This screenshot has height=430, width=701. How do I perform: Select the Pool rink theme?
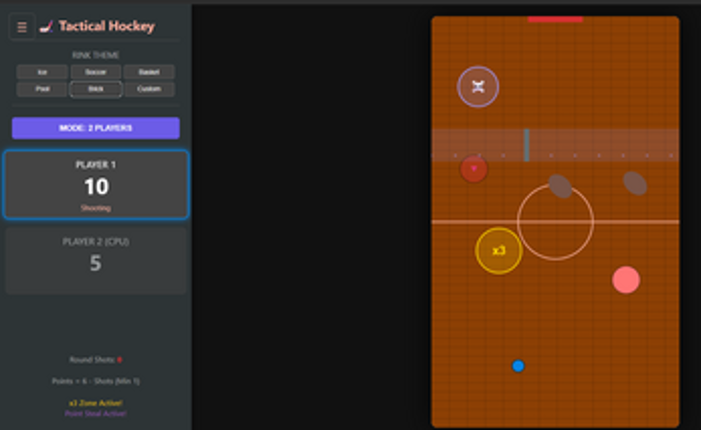click(x=42, y=89)
